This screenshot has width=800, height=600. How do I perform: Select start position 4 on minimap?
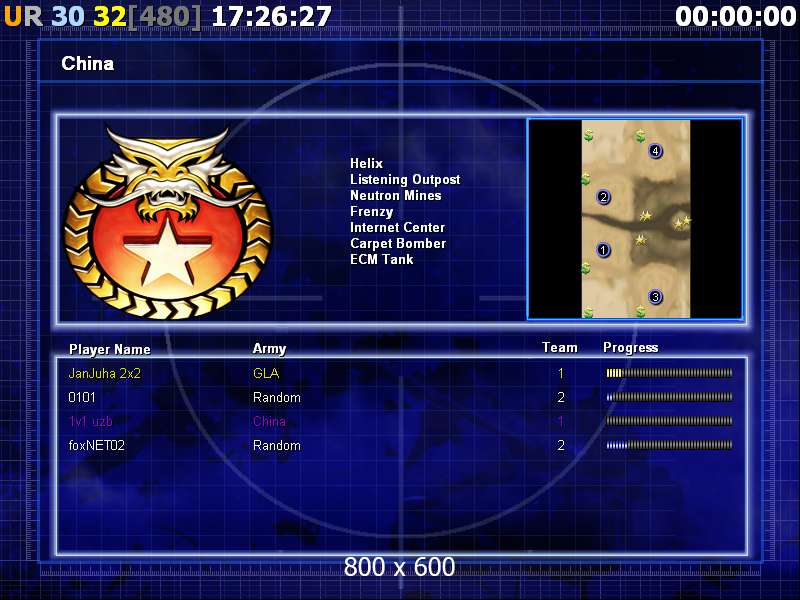click(655, 151)
